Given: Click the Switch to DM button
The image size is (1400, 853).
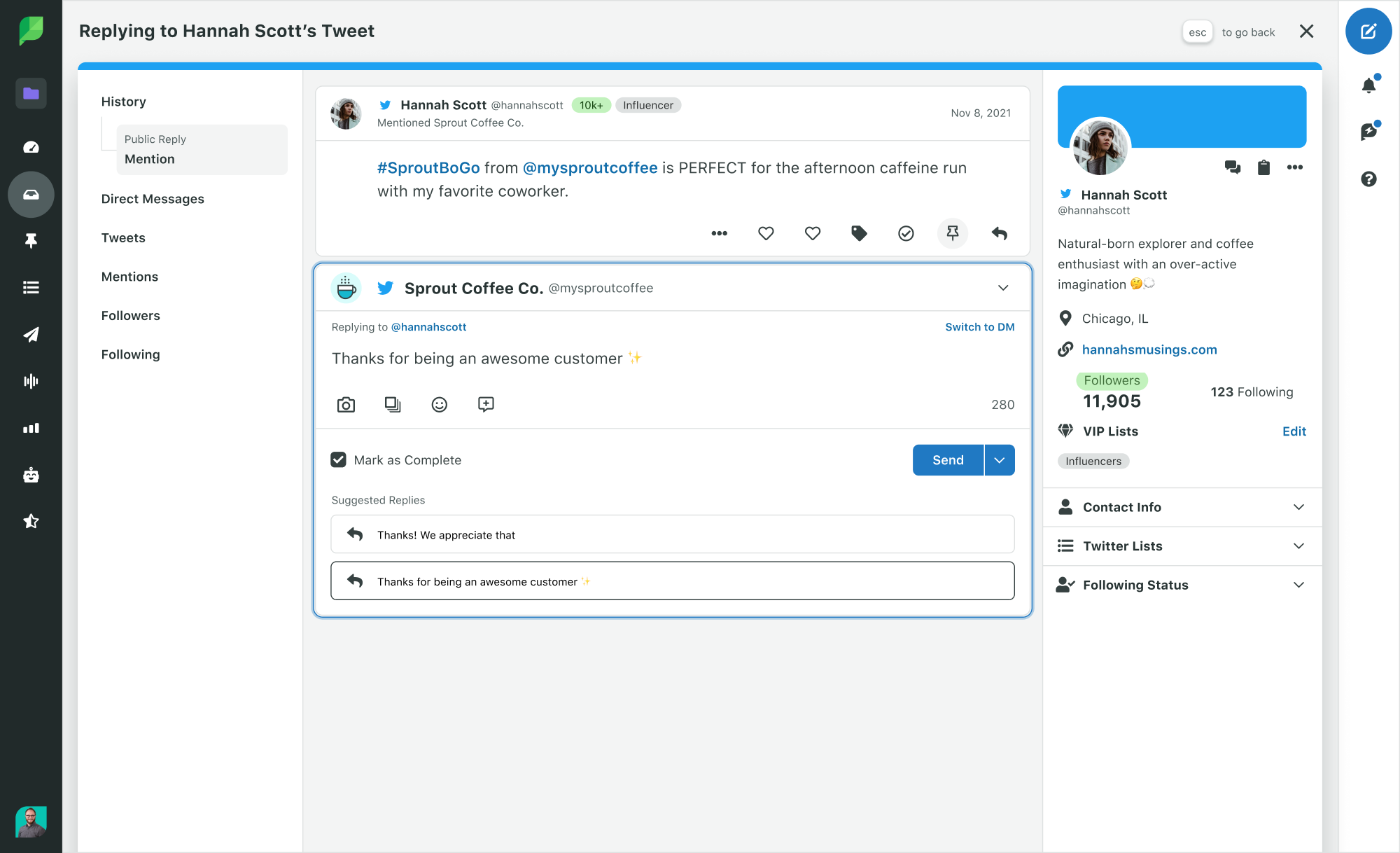Looking at the screenshot, I should (x=980, y=326).
